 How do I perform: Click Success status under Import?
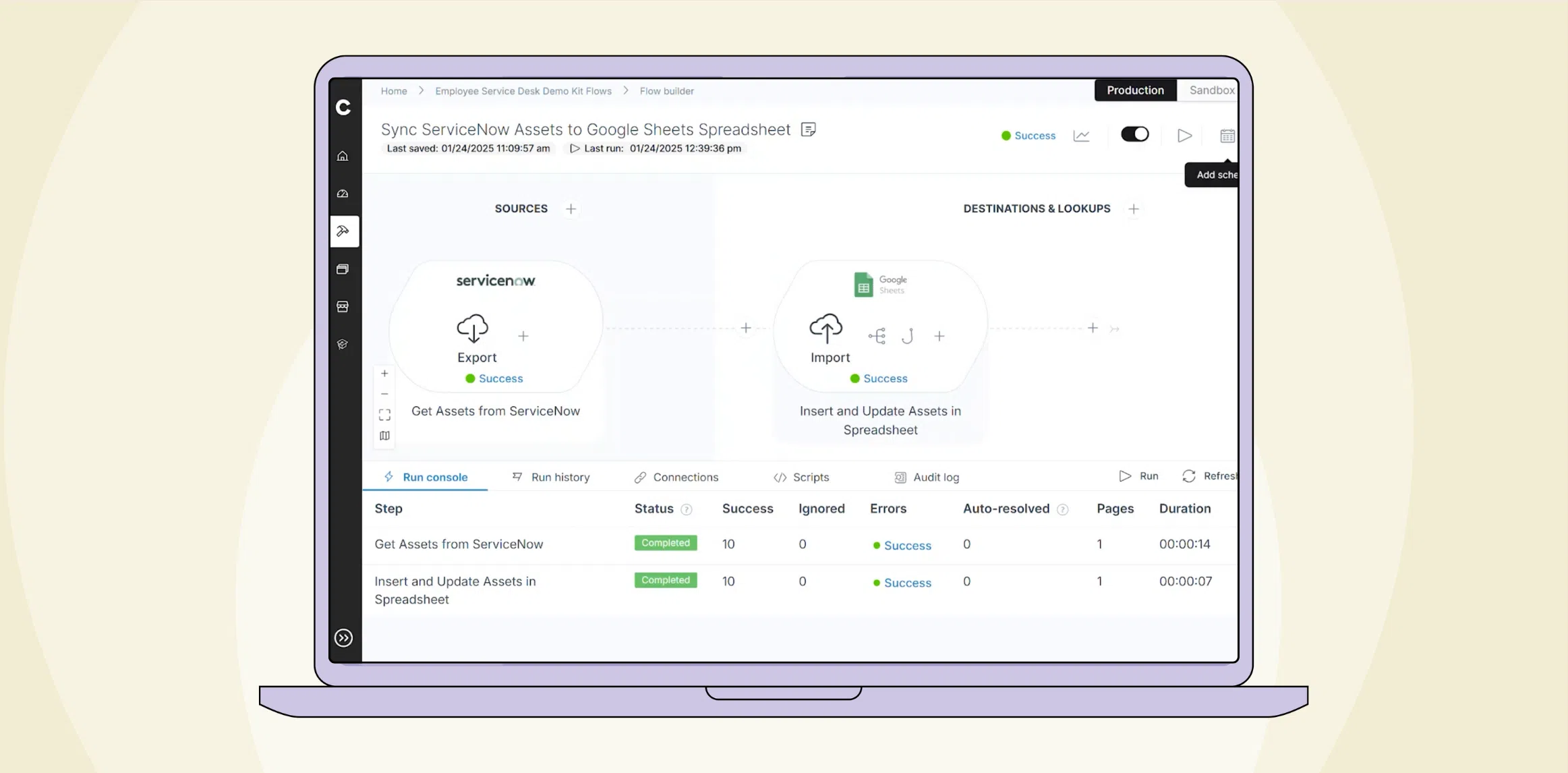(x=879, y=378)
